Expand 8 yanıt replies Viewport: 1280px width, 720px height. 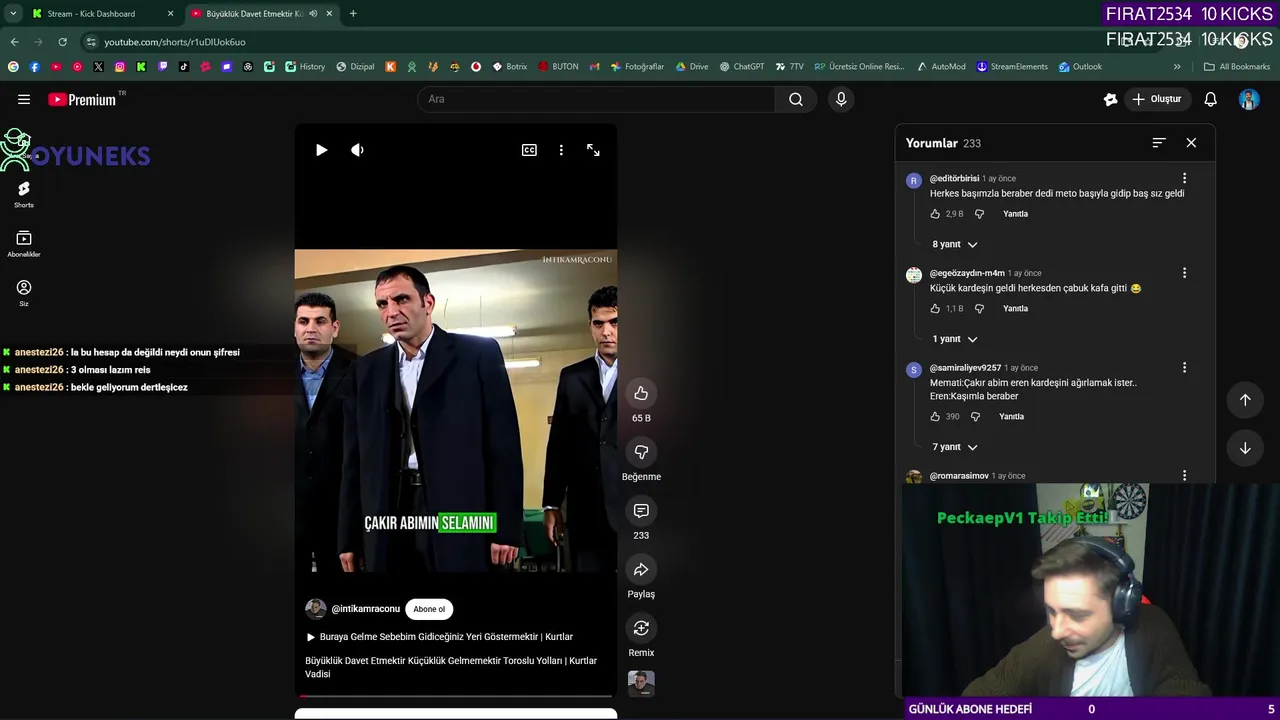[955, 244]
